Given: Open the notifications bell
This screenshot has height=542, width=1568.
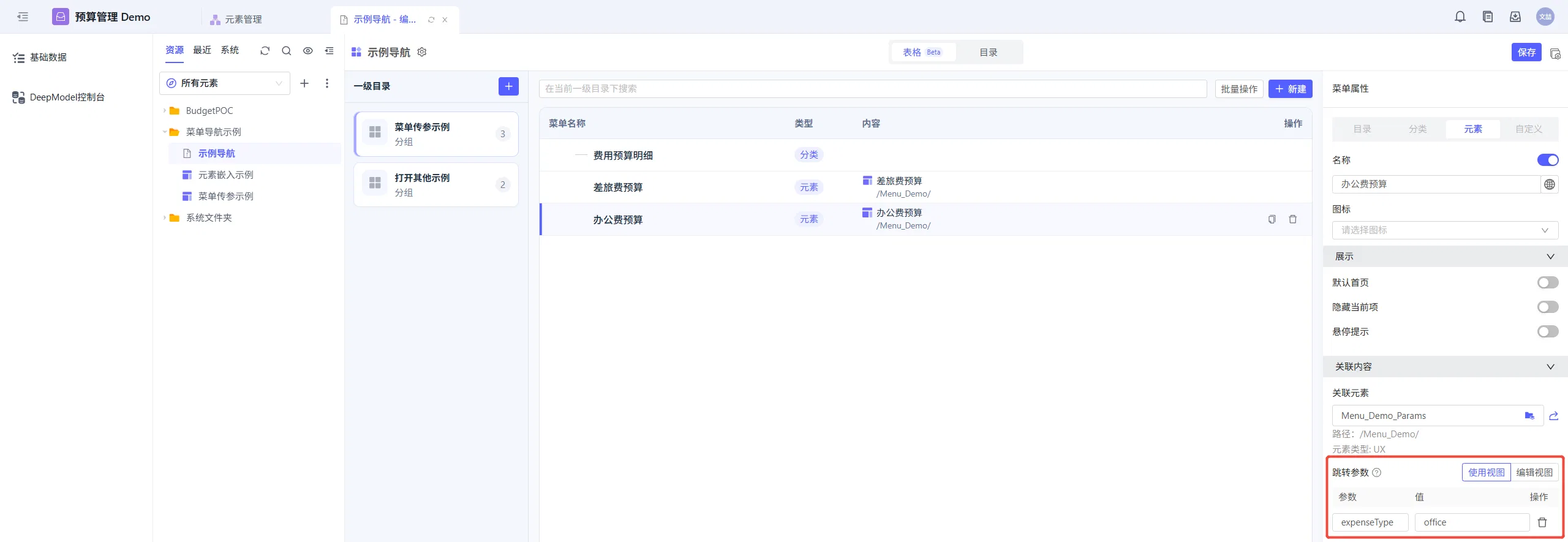Looking at the screenshot, I should click(1460, 17).
